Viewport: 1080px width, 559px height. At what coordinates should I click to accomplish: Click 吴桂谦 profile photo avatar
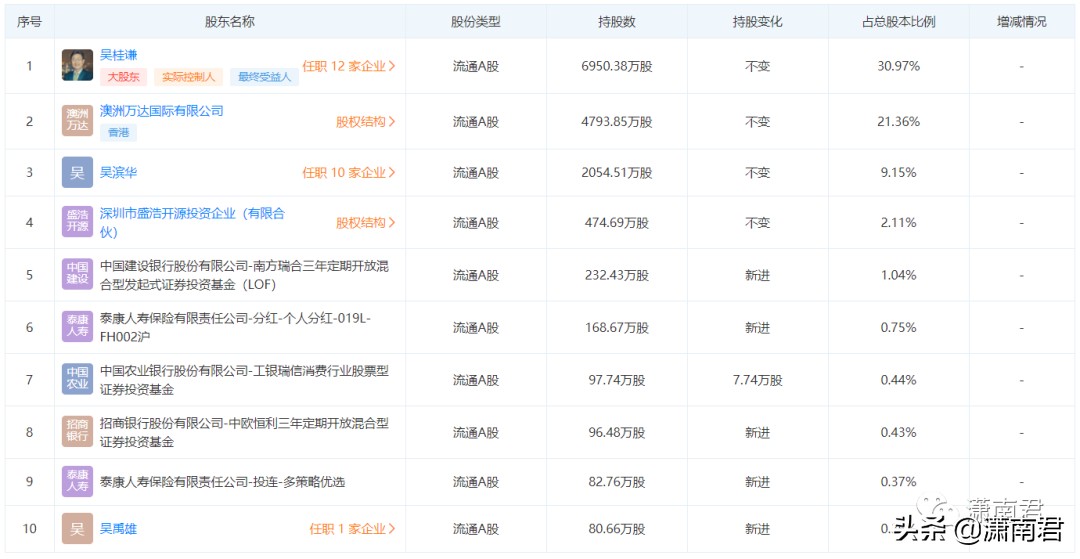tap(77, 65)
